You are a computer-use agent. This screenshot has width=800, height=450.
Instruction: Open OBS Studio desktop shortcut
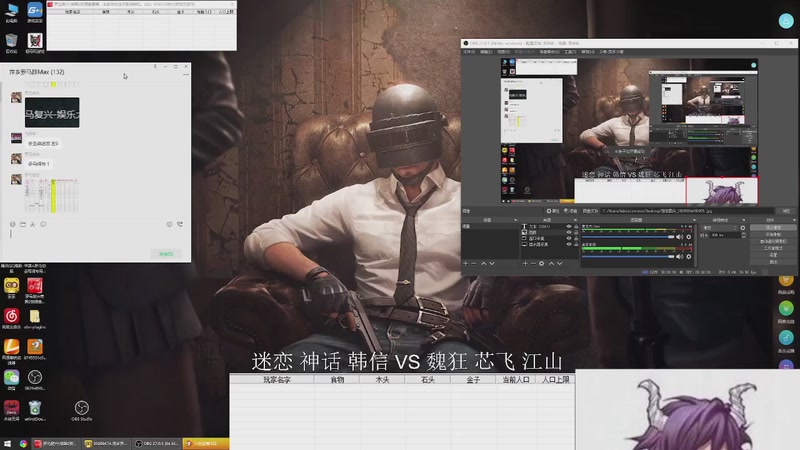pyautogui.click(x=82, y=411)
